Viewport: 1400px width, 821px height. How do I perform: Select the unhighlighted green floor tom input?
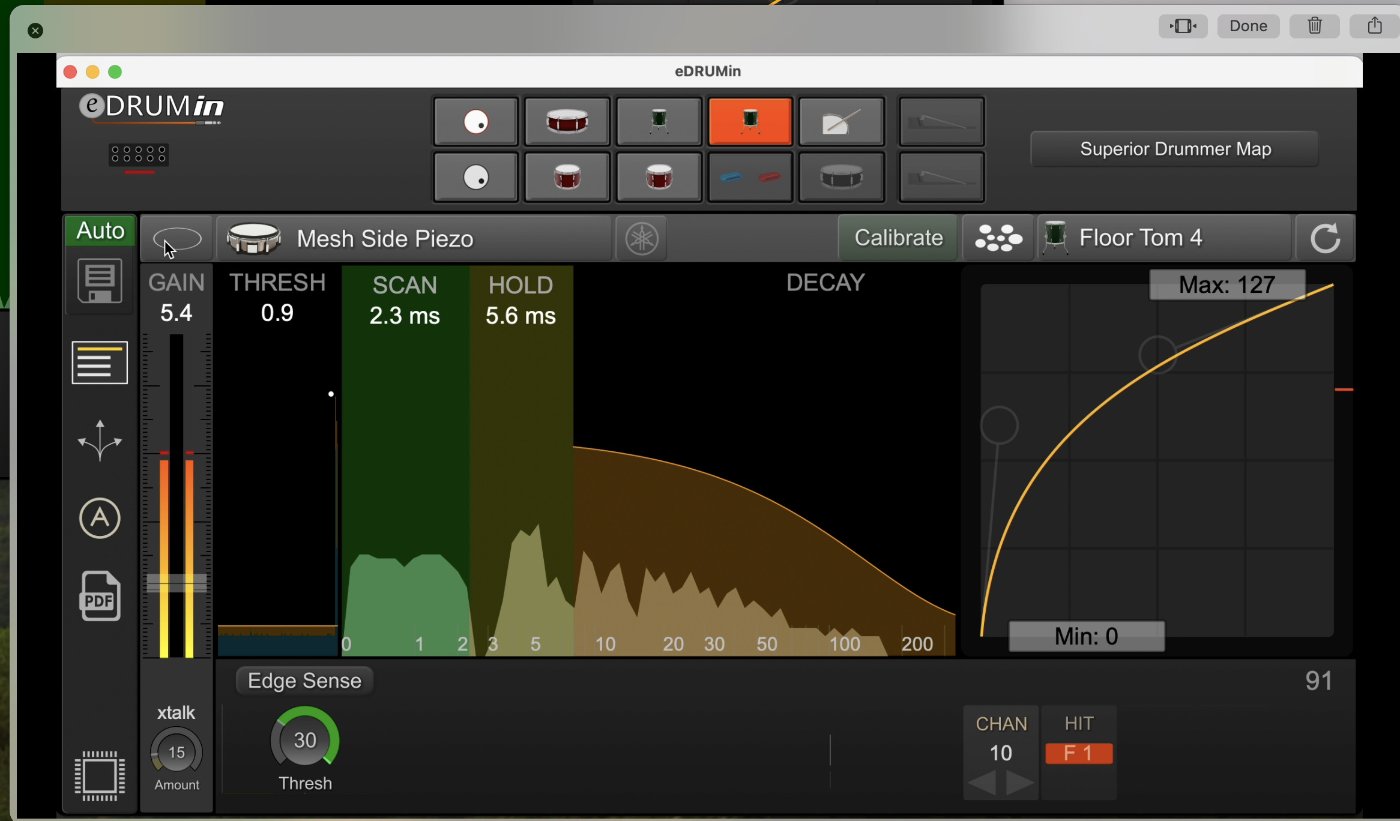click(x=658, y=122)
